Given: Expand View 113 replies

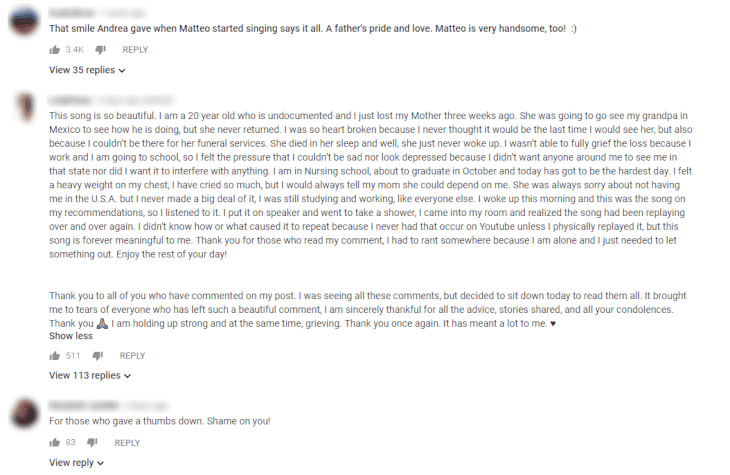Looking at the screenshot, I should (90, 375).
